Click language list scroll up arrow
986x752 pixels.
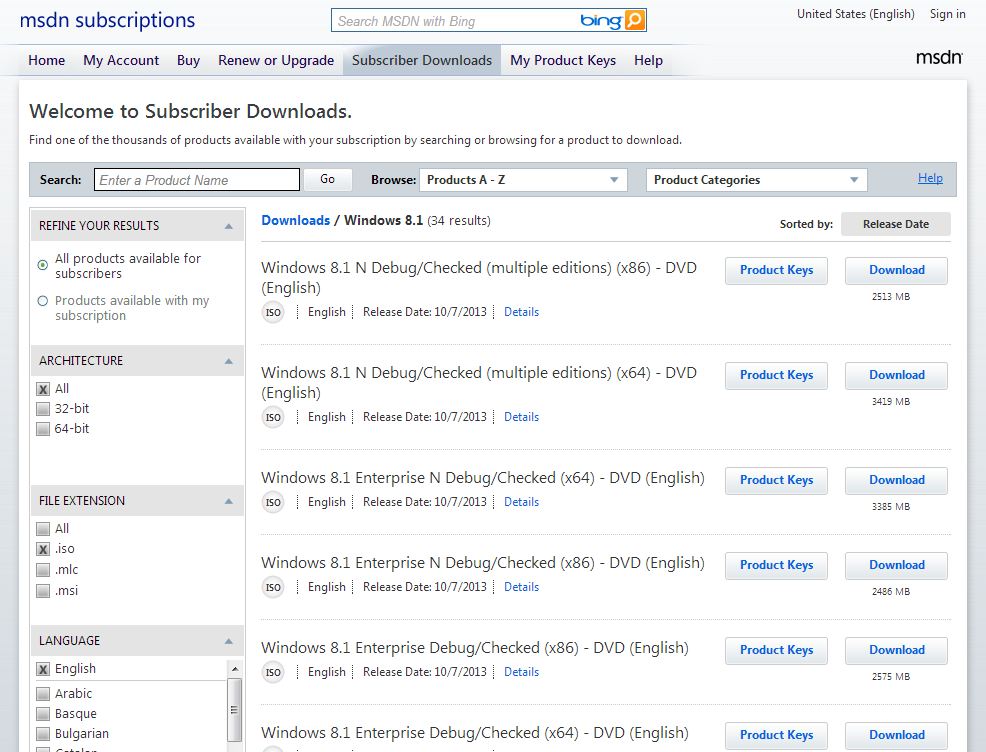pos(234,668)
